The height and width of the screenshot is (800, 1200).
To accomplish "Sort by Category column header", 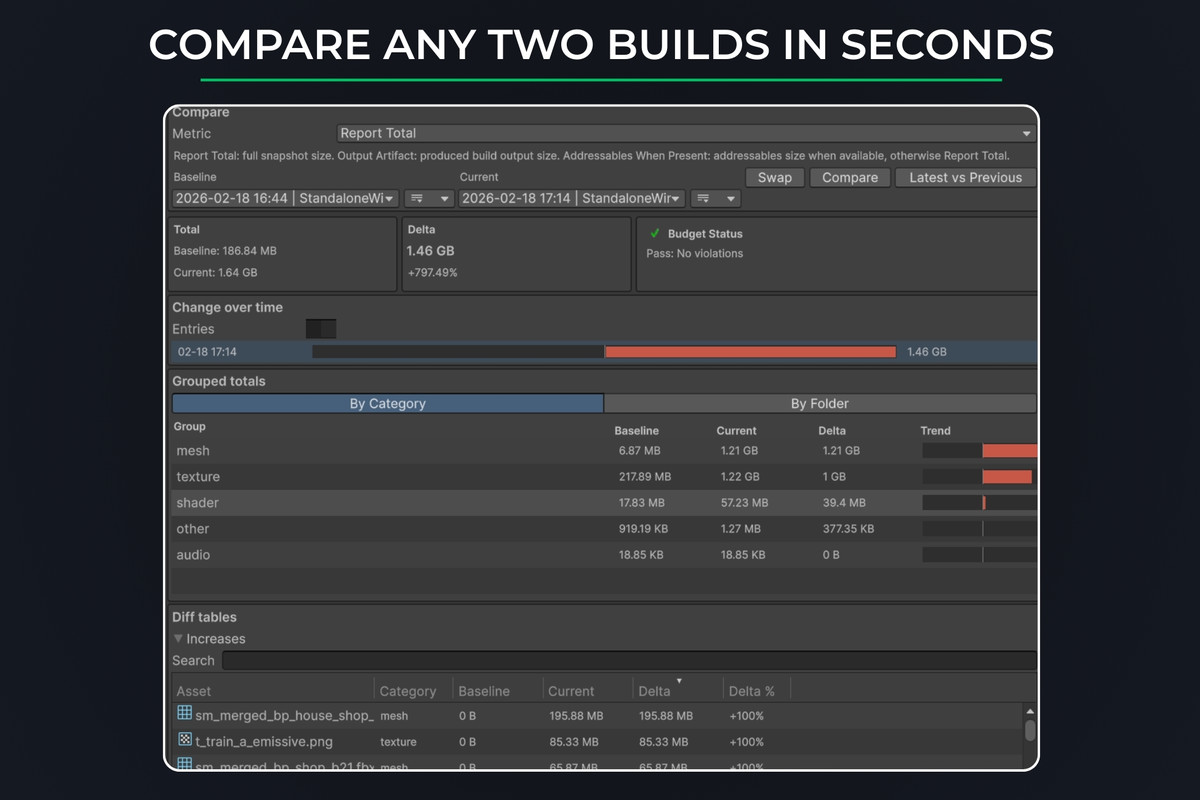I will point(408,691).
